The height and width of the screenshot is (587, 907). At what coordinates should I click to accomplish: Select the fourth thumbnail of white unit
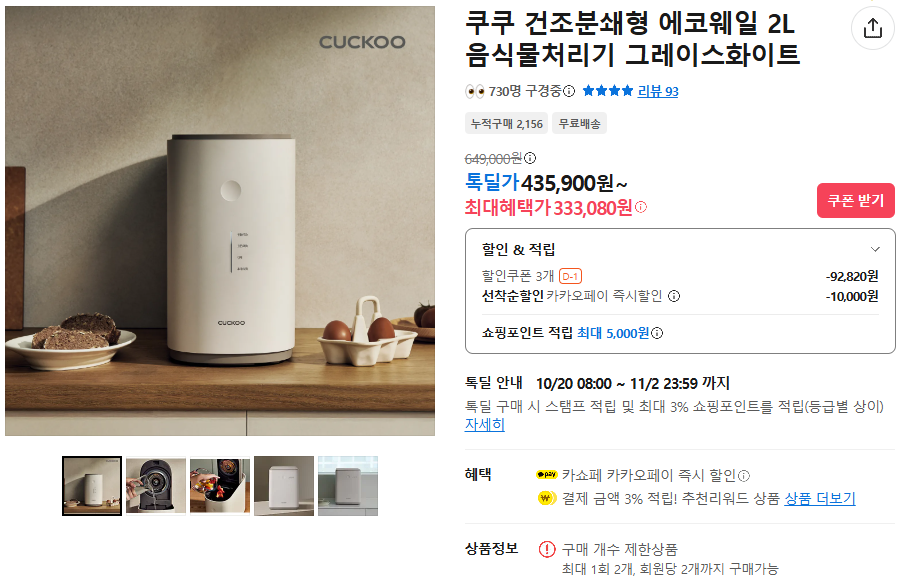(x=284, y=486)
